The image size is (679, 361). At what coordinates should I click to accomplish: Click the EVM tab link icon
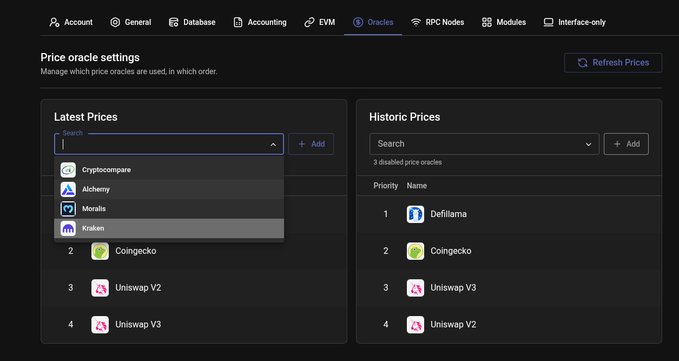(309, 22)
